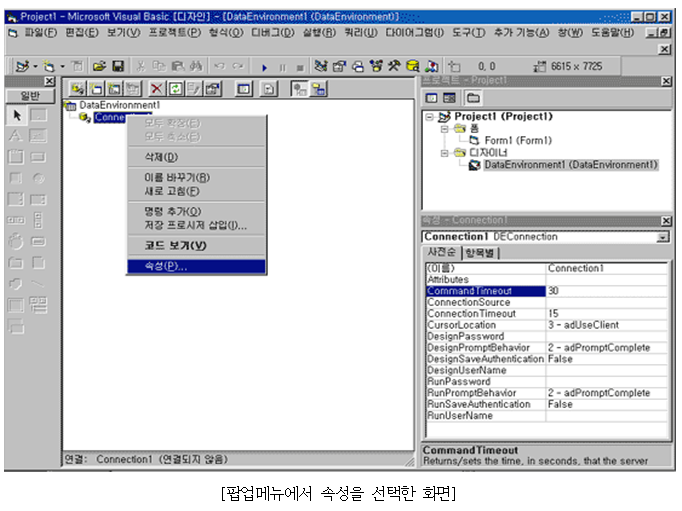Screen dimensions: 682x511
Task: Collapse the 디자이너 folder node
Action: (x=444, y=153)
